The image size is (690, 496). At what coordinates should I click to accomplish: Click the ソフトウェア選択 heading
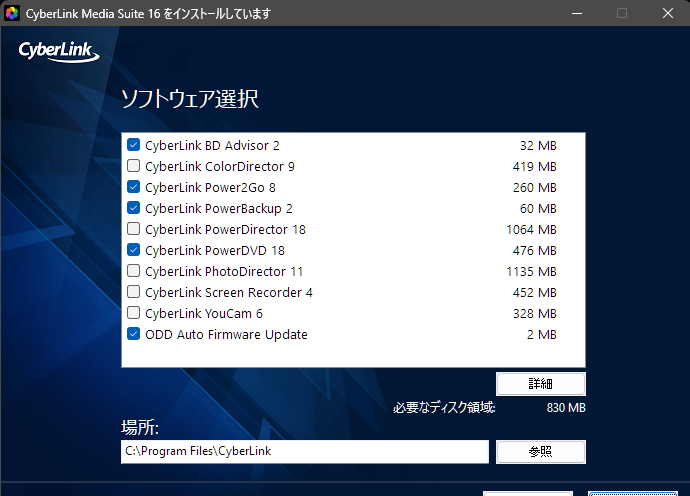[190, 99]
